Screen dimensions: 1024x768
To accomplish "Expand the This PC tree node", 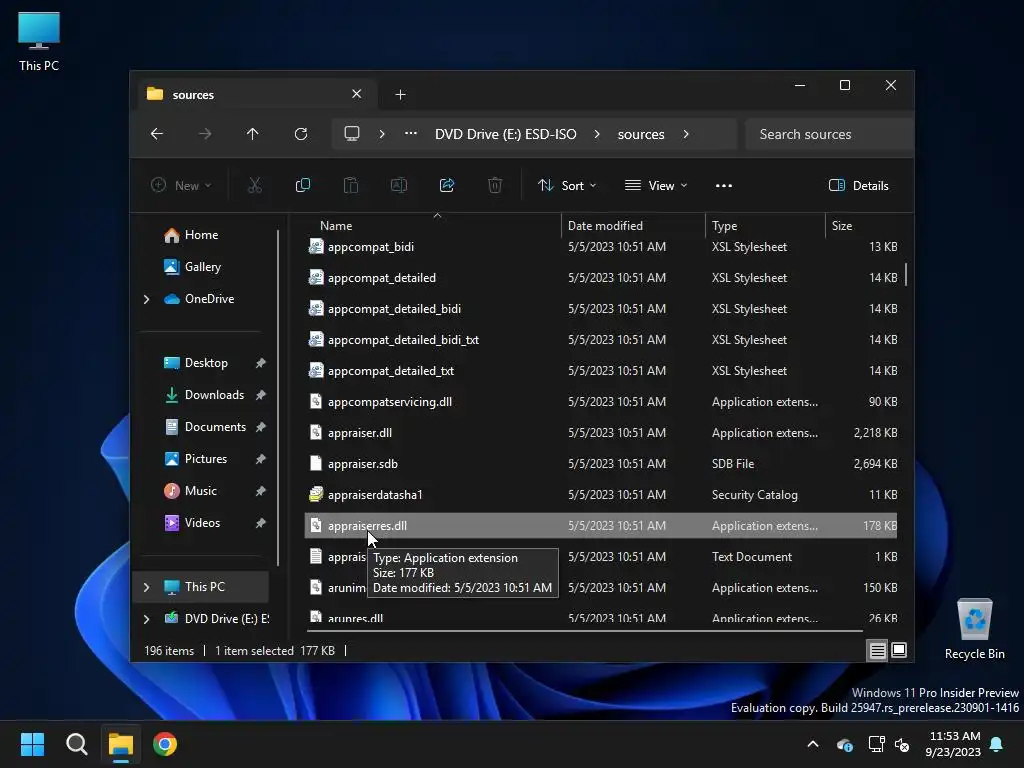I will click(146, 587).
